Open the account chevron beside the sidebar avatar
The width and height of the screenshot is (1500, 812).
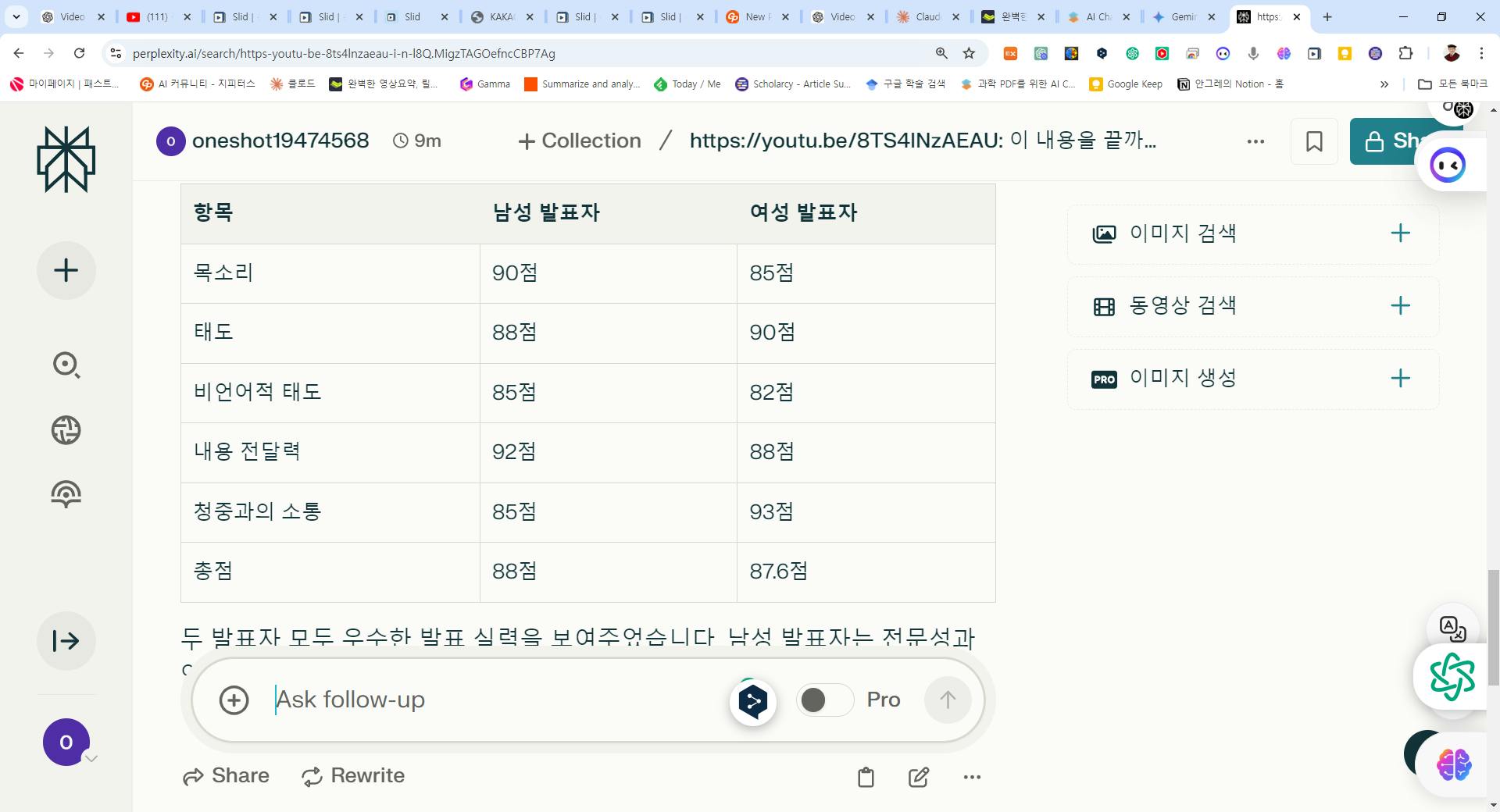(91, 758)
